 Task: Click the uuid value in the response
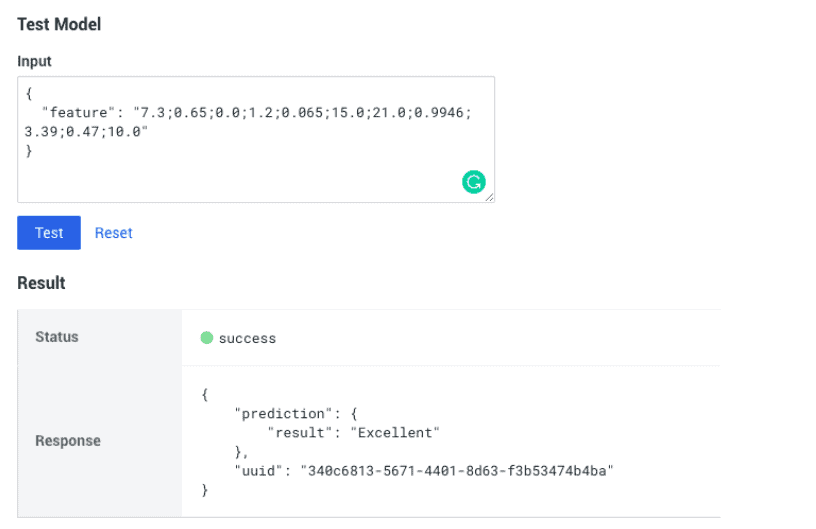click(x=456, y=471)
